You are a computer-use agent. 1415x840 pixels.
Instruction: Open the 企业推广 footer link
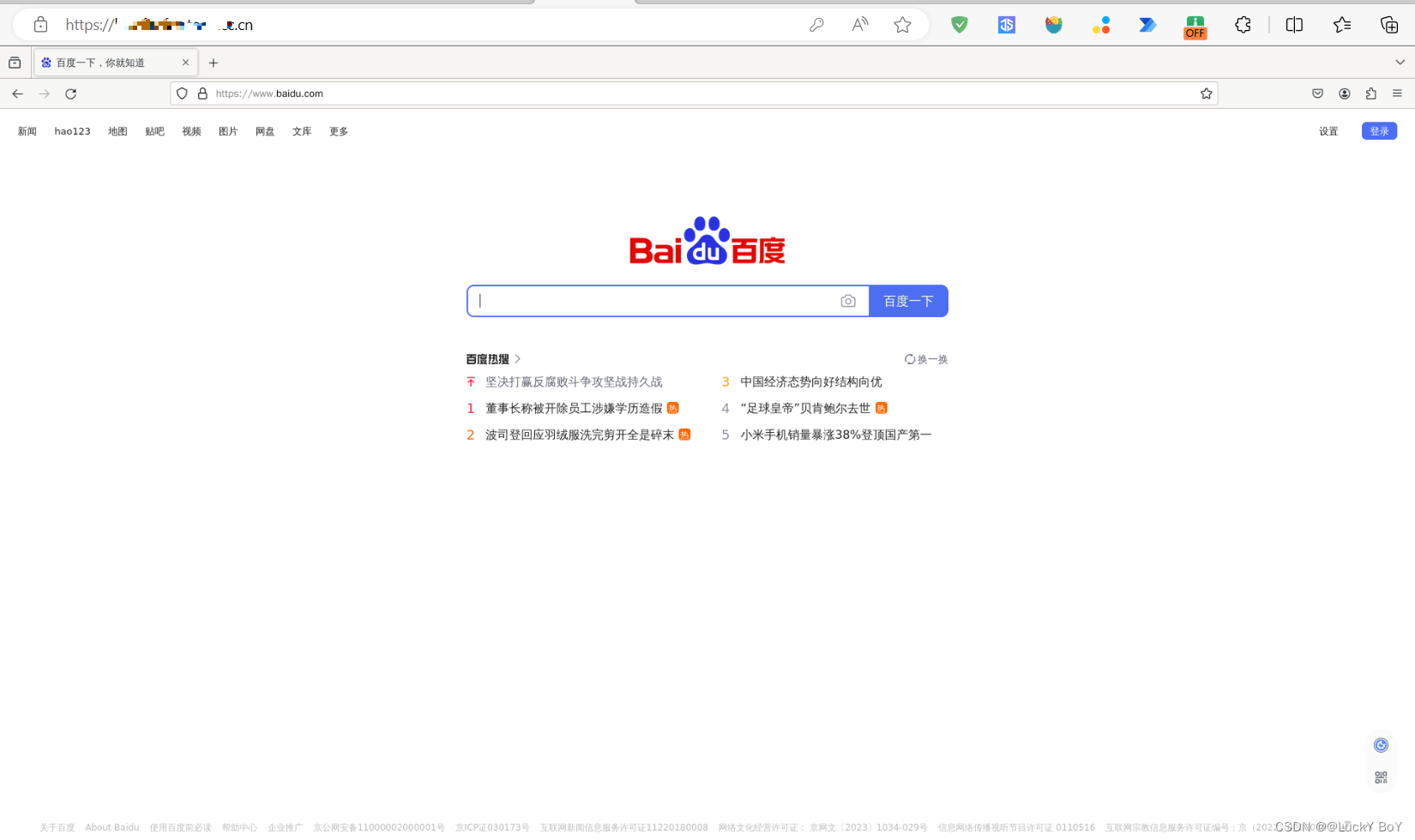click(x=285, y=828)
